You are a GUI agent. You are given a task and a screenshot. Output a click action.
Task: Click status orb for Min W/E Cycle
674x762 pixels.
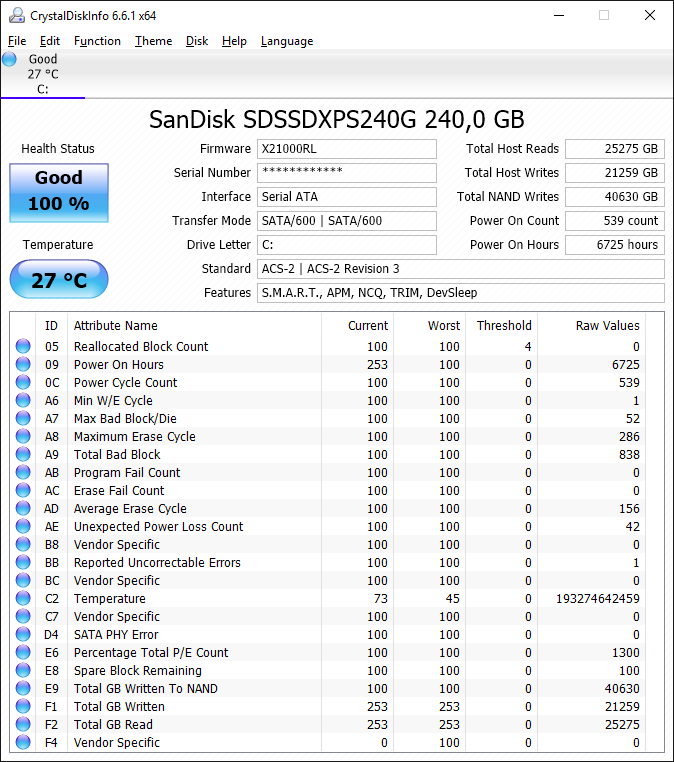pos(23,400)
